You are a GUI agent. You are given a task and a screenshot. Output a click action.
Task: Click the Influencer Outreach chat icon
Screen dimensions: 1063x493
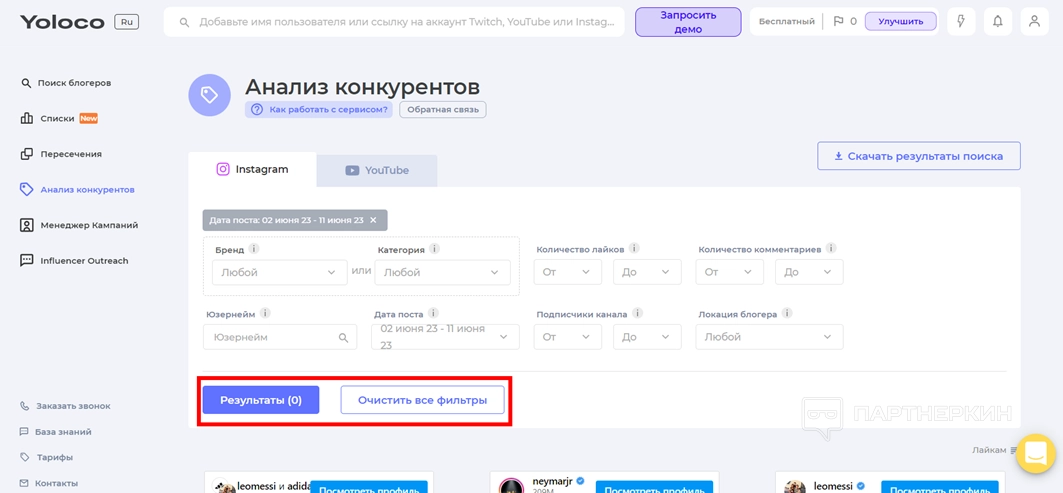(26, 260)
